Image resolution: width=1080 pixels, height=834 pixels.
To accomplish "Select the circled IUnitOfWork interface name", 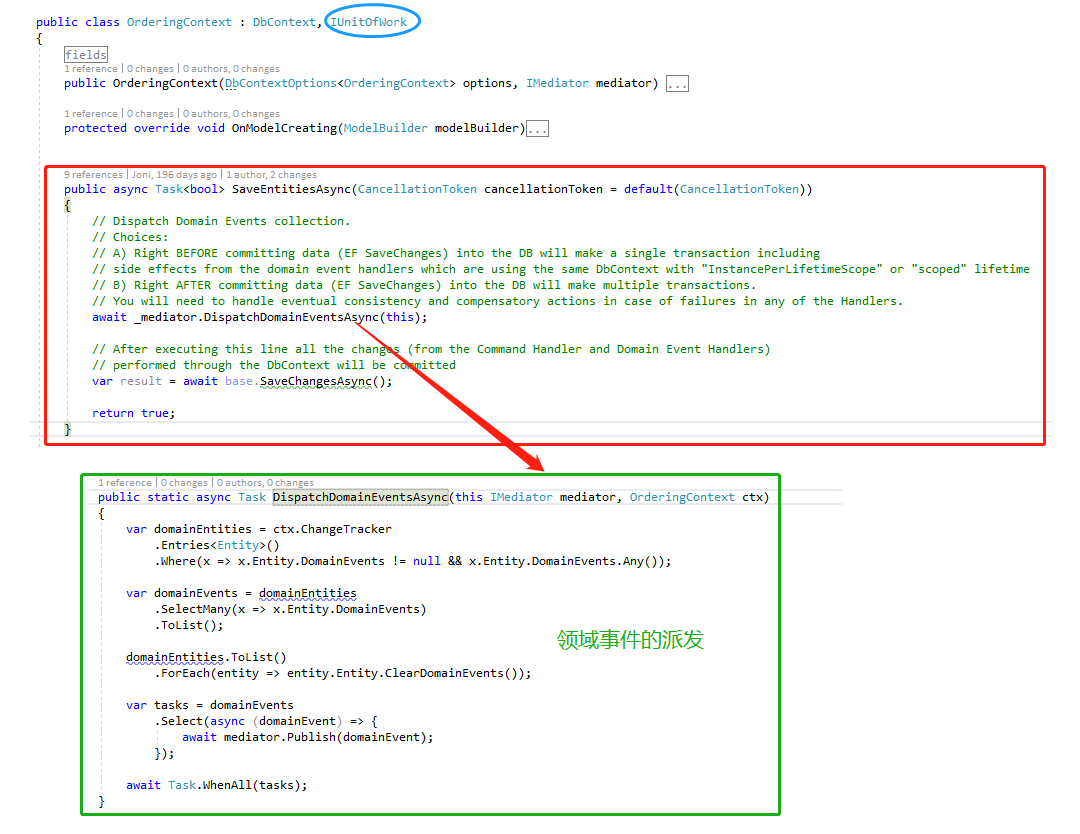I will (369, 22).
